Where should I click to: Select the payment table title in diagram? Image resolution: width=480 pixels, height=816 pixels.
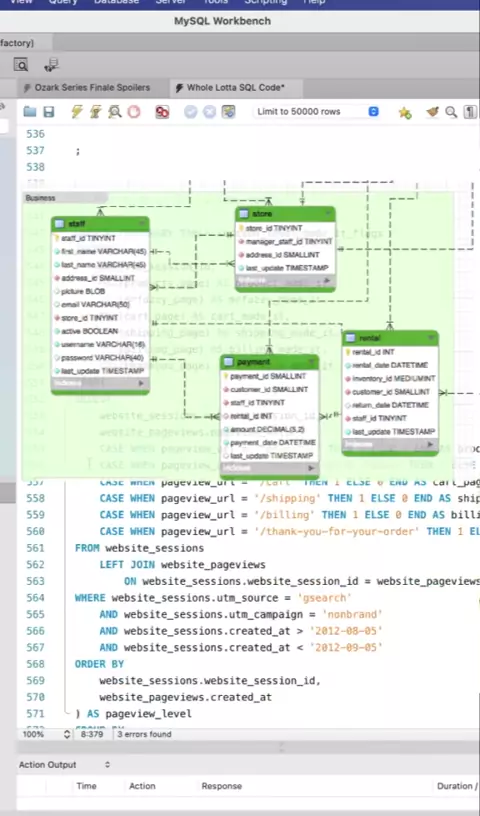[x=253, y=362]
